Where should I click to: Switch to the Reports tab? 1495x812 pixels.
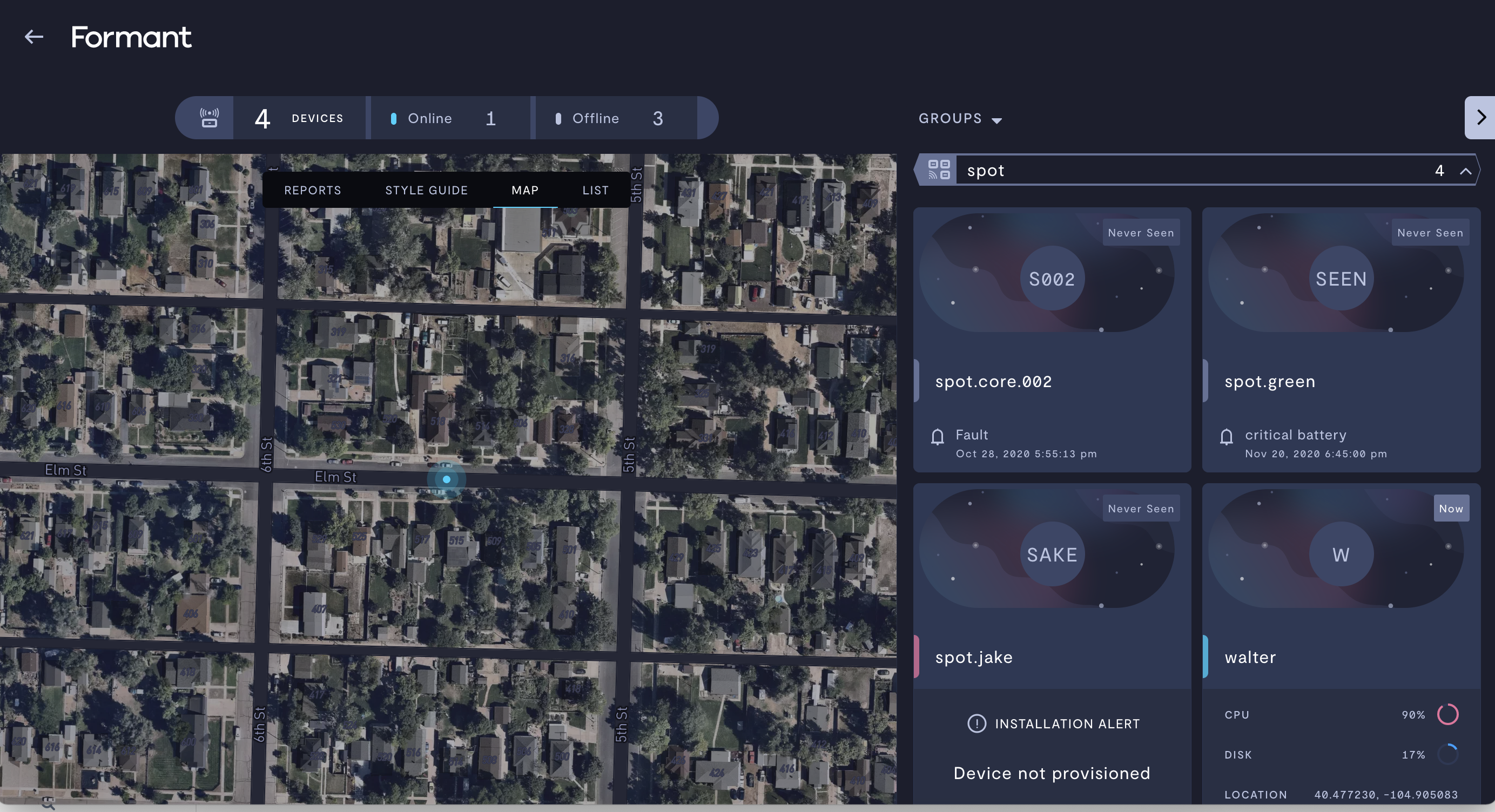click(312, 190)
